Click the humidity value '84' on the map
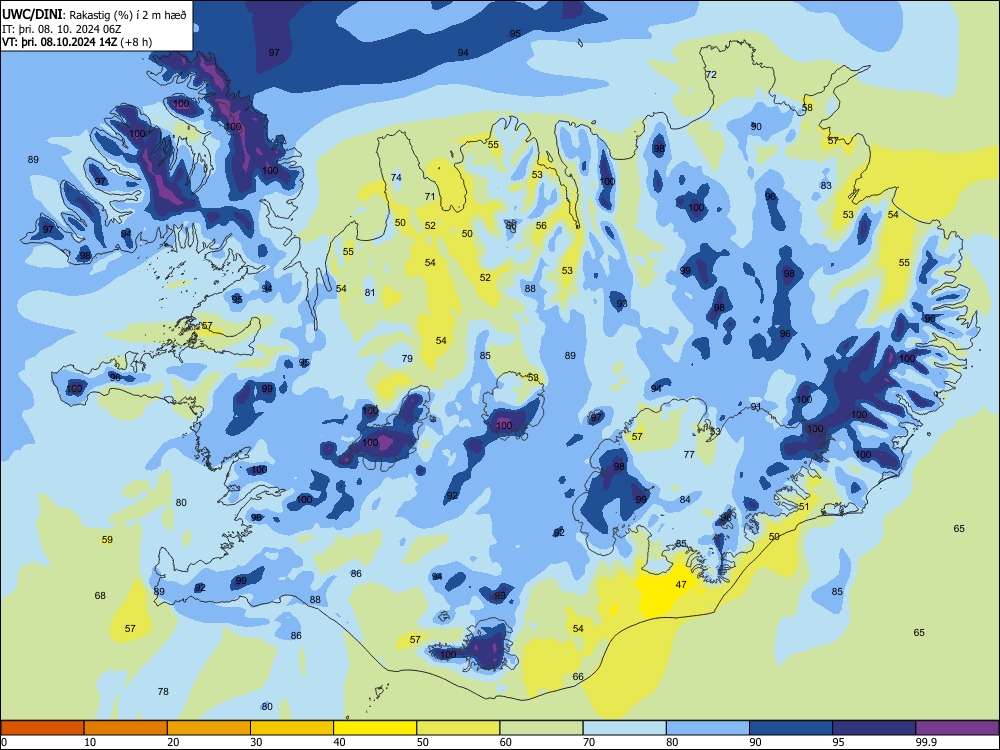The image size is (1000, 750). point(685,499)
